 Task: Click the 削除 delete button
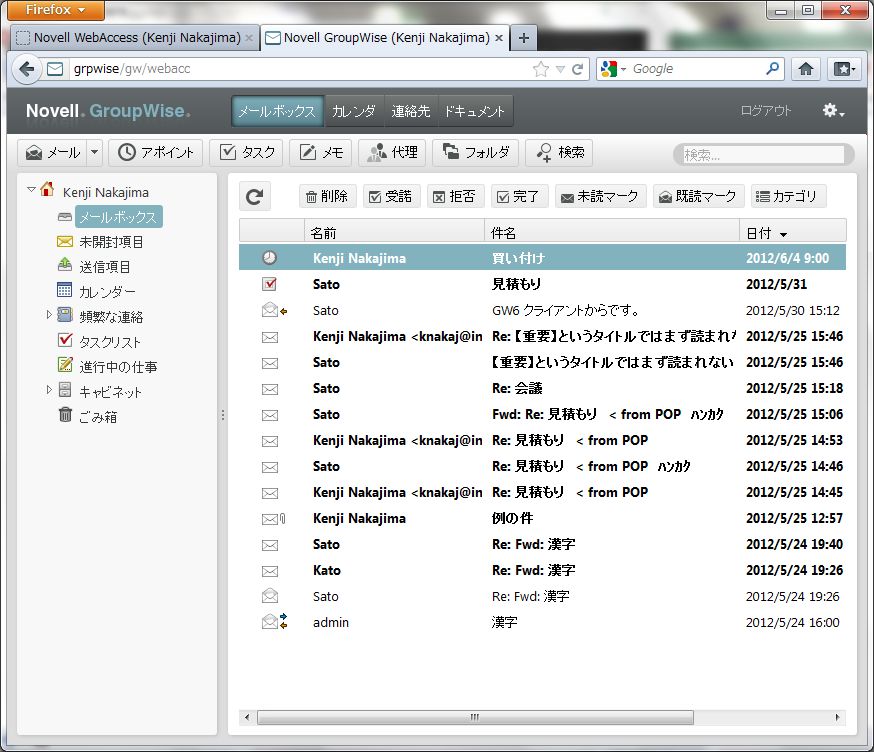pyautogui.click(x=327, y=196)
